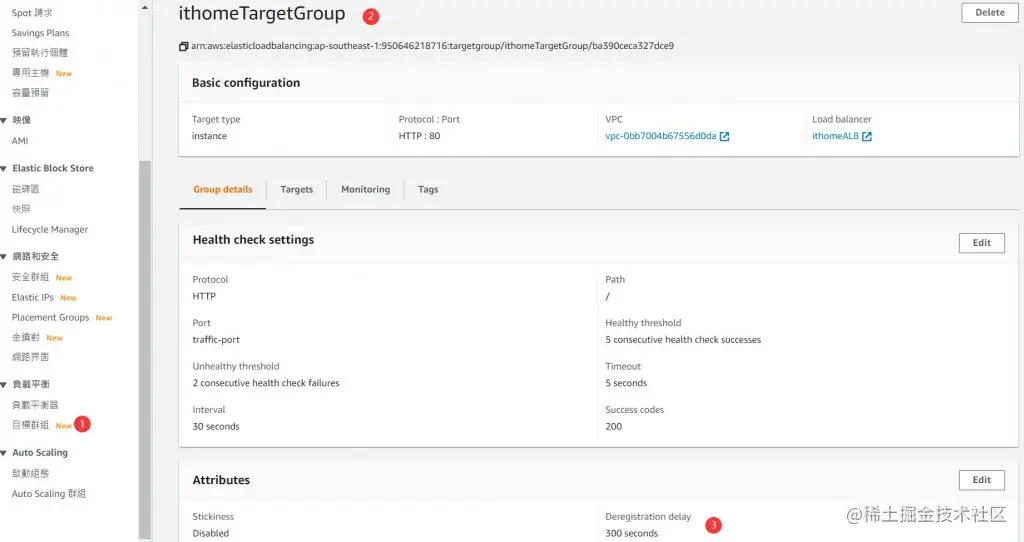Open 容量預留 in the sidebar
This screenshot has height=542, width=1024.
pyautogui.click(x=30, y=93)
